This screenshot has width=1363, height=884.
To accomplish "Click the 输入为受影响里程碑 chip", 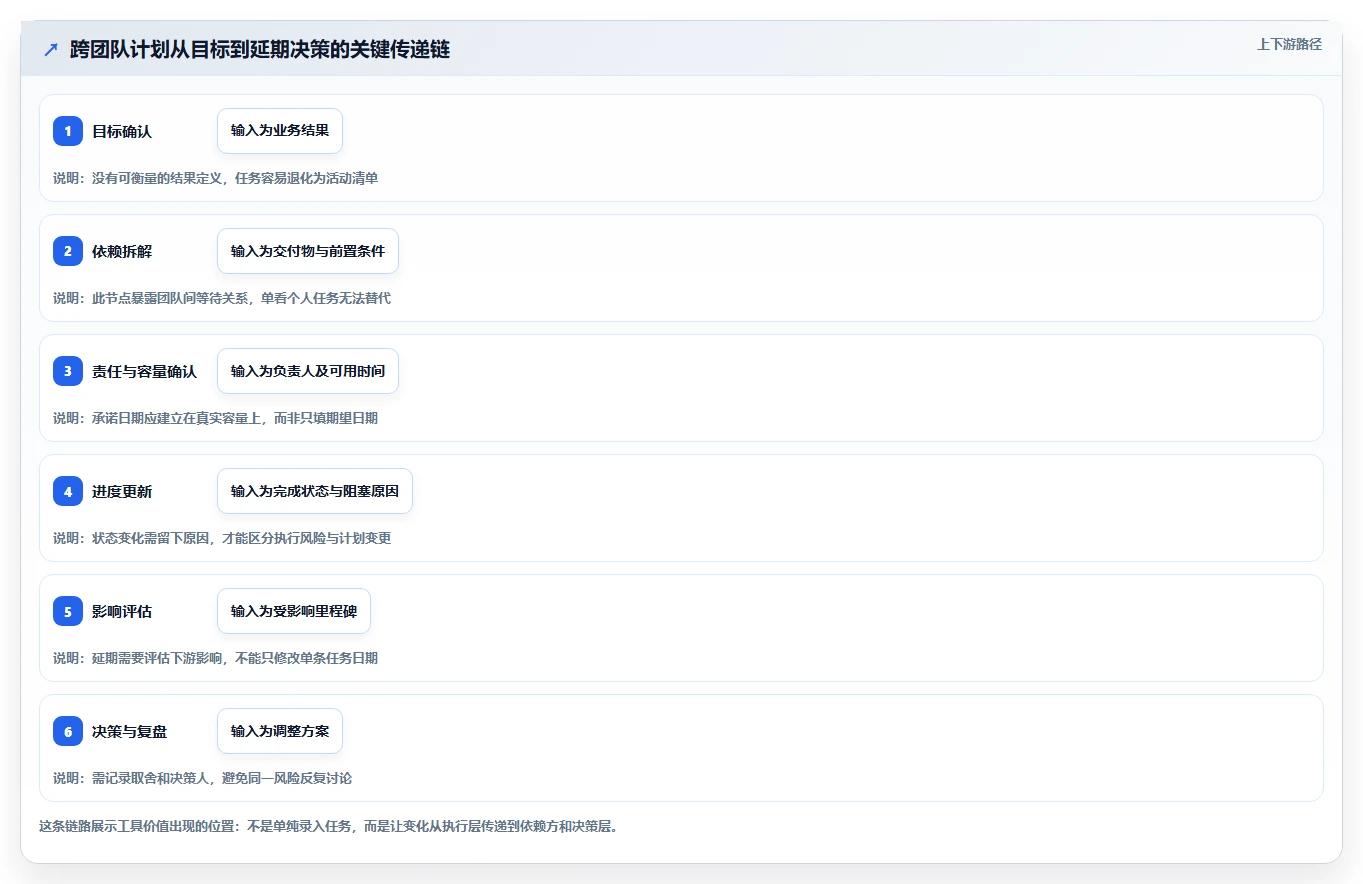I will [x=294, y=611].
